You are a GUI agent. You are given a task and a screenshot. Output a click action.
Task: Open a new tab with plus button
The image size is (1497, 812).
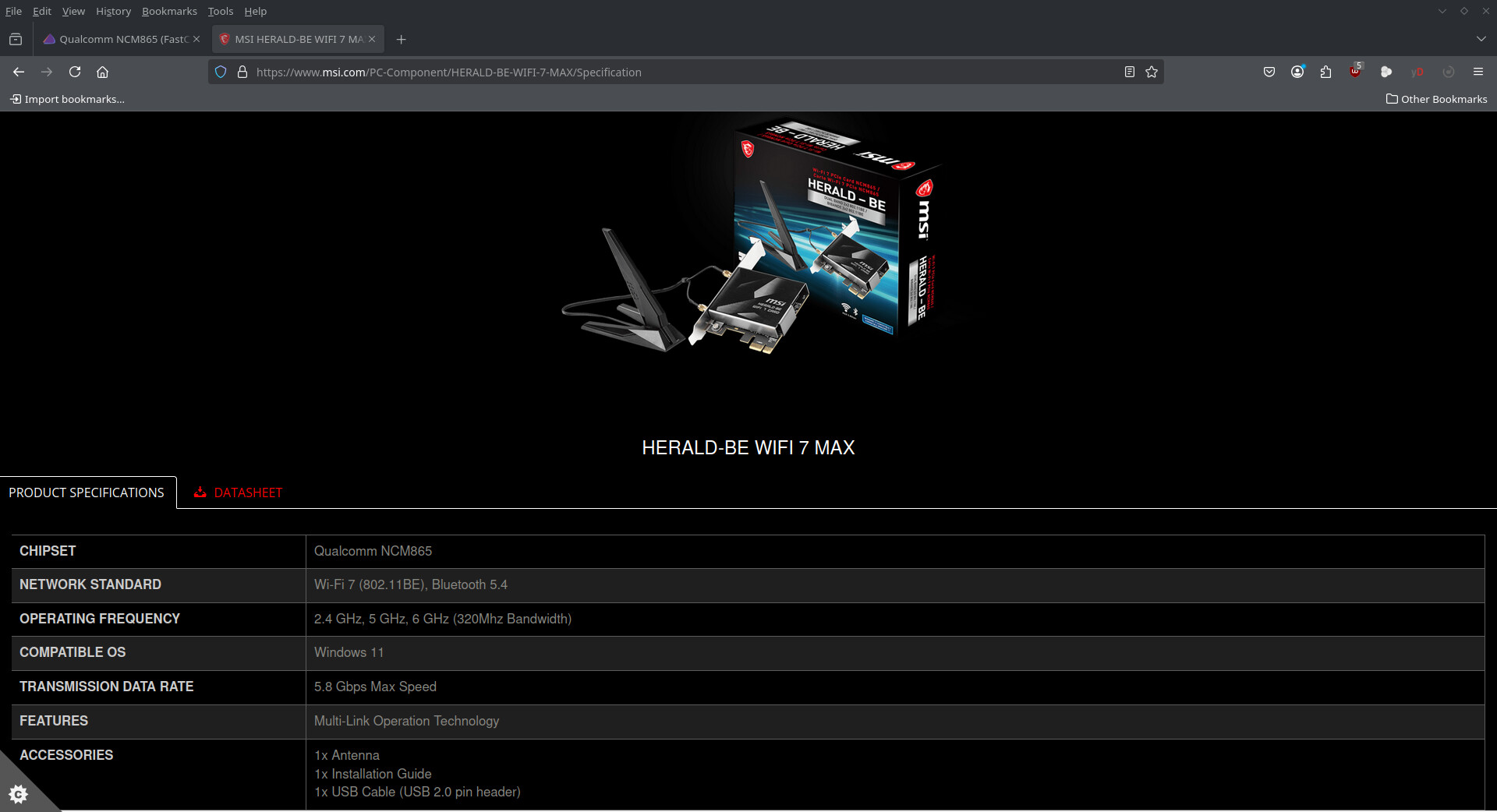401,39
